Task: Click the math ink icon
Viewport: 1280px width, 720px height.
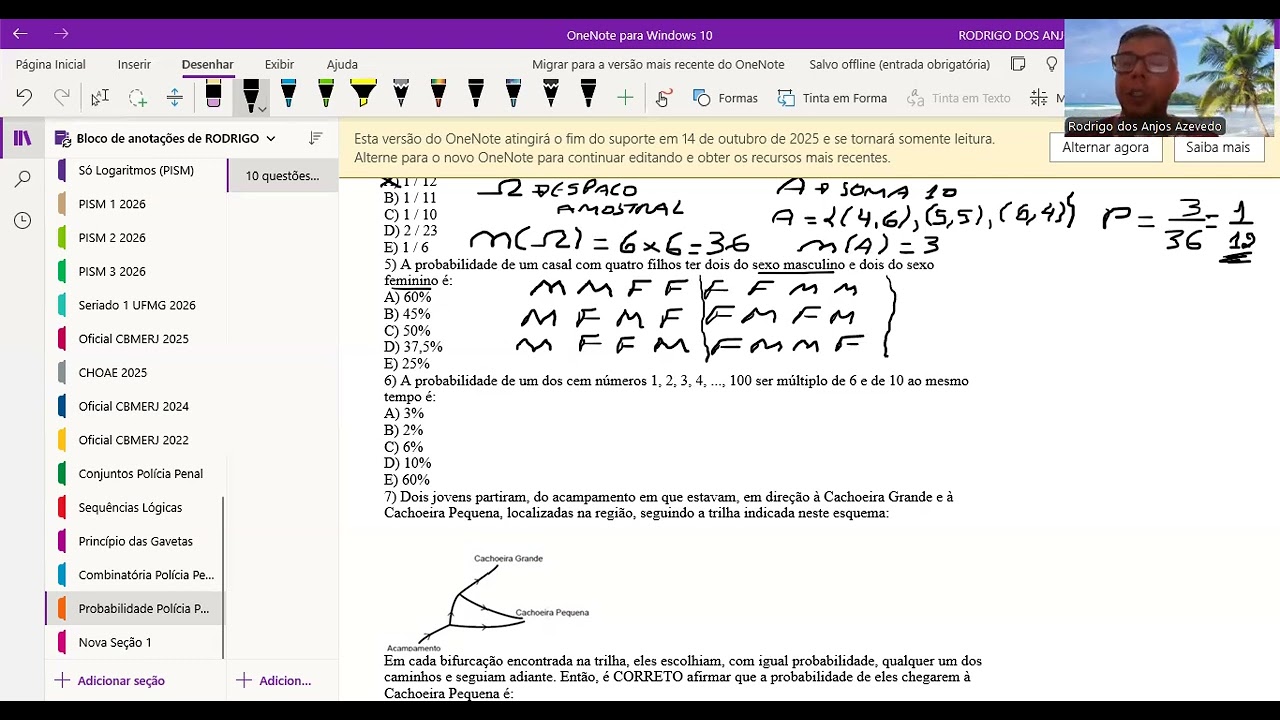Action: [1039, 98]
